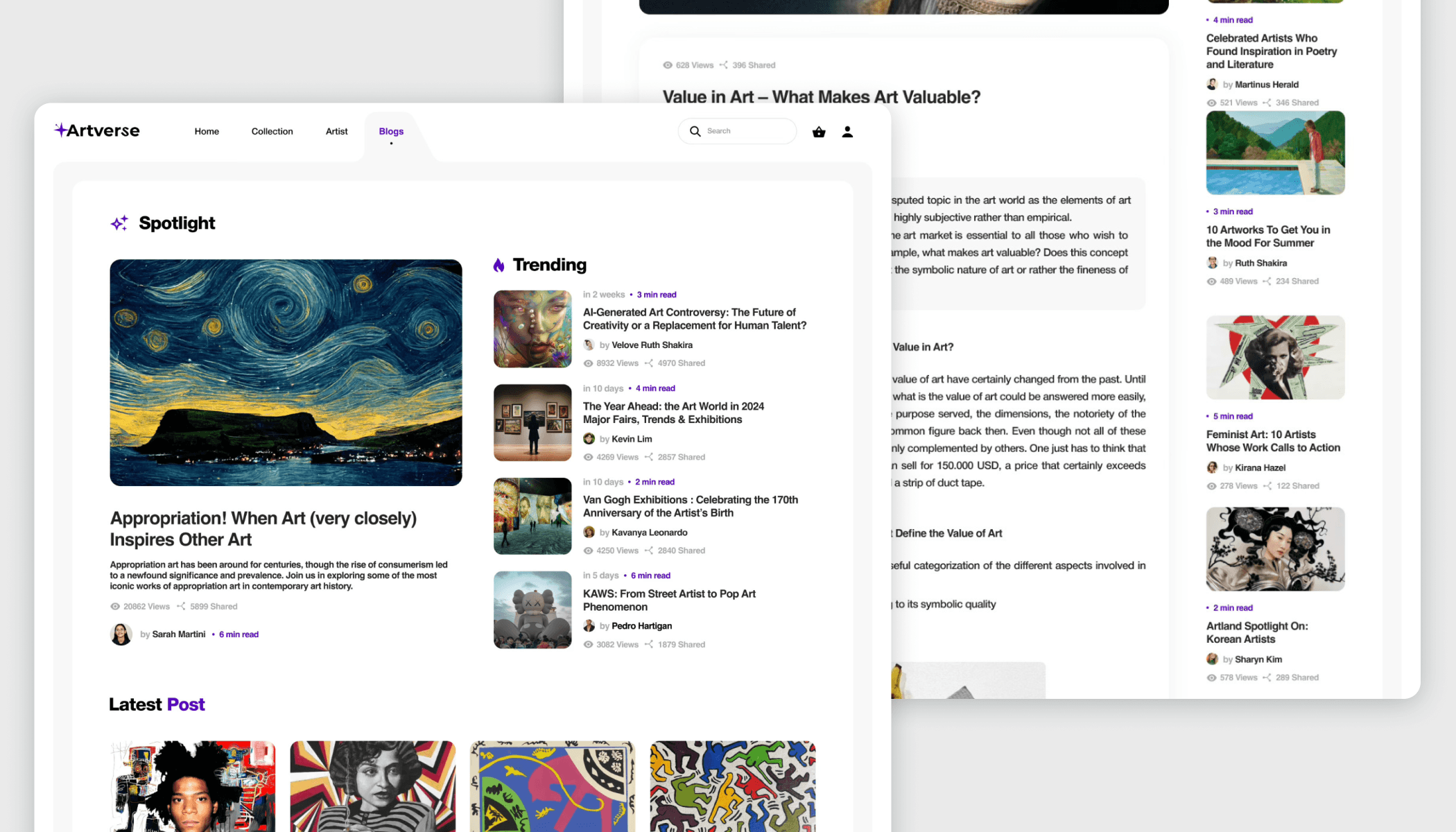Viewport: 1456px width, 832px height.
Task: Click the Trending flame icon
Action: [x=499, y=265]
